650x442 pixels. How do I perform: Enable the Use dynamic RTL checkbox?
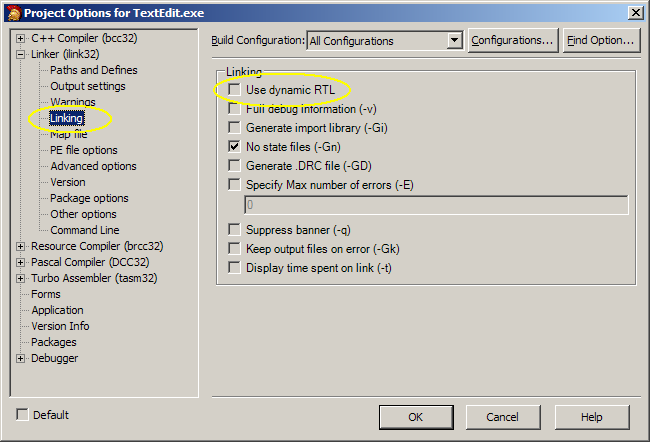coord(235,90)
